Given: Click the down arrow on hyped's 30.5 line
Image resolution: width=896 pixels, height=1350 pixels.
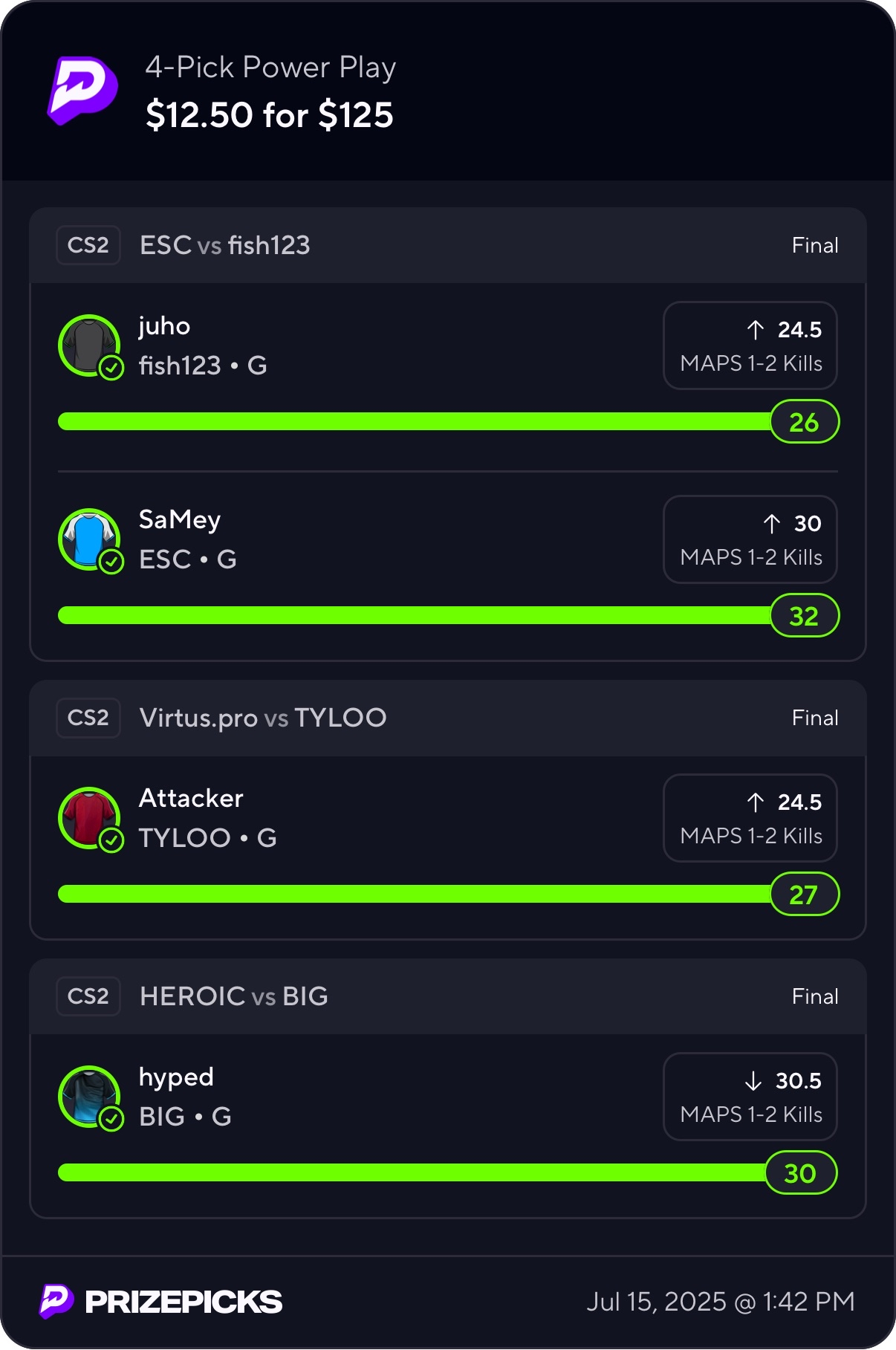Looking at the screenshot, I should (x=753, y=1080).
